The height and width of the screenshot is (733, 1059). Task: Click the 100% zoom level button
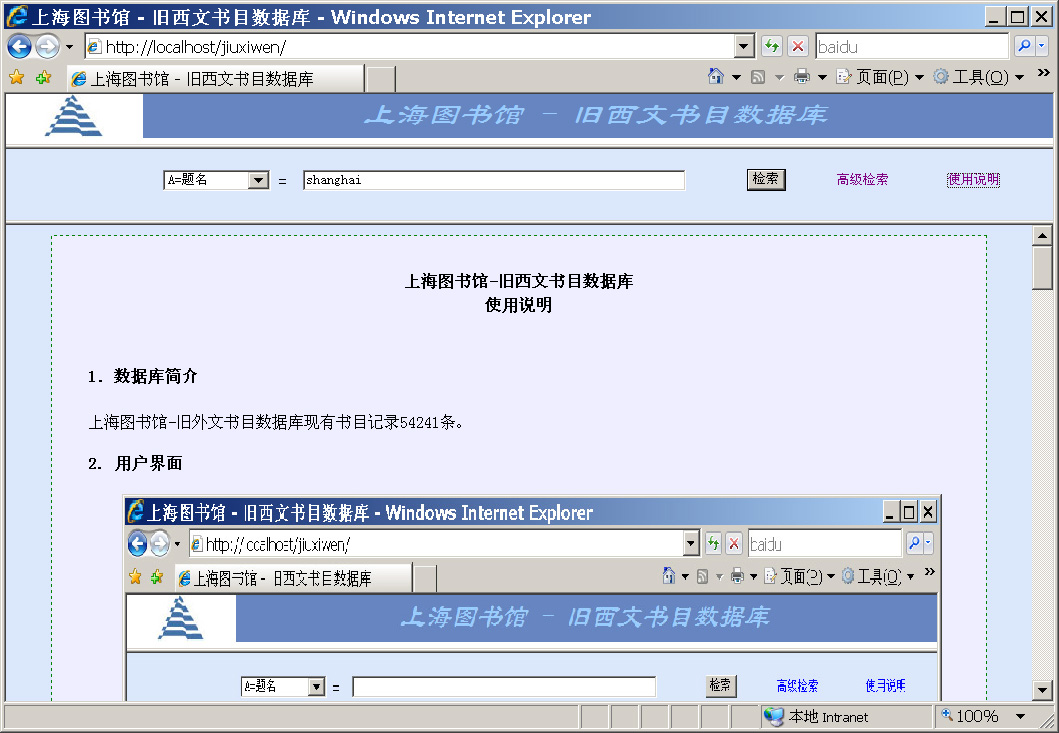click(x=971, y=716)
